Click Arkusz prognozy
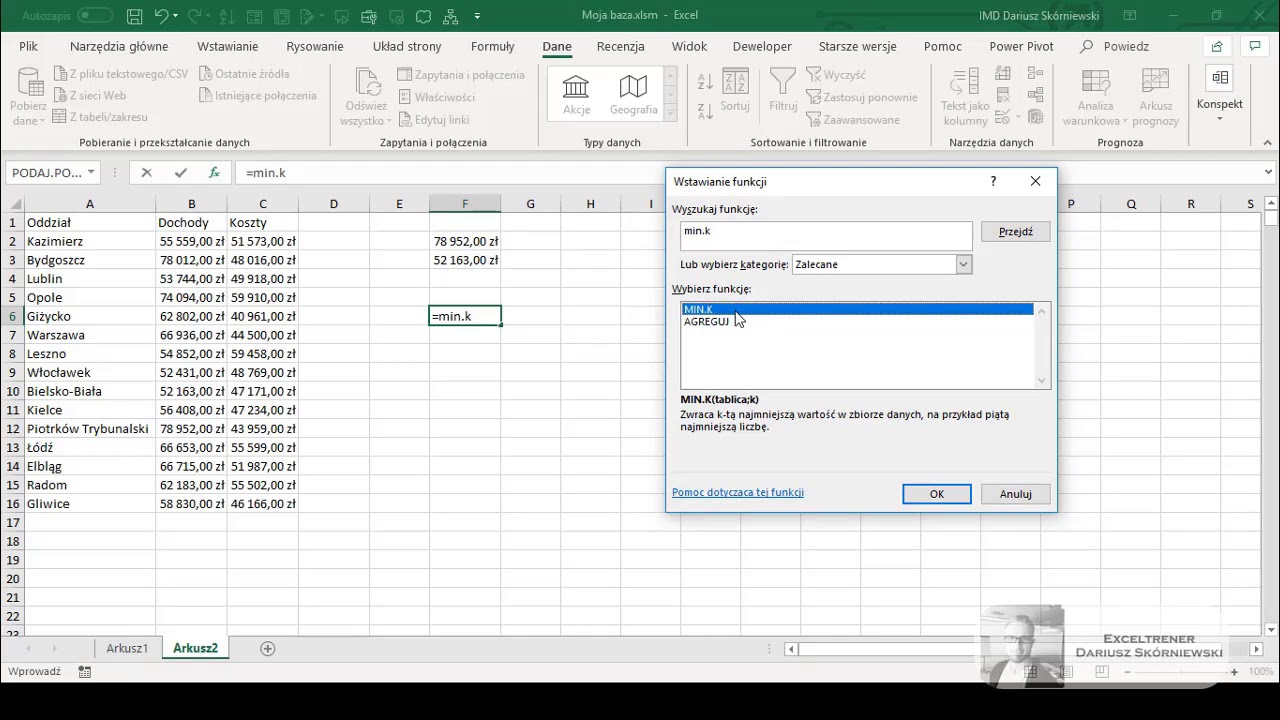1280x720 pixels. point(1155,97)
